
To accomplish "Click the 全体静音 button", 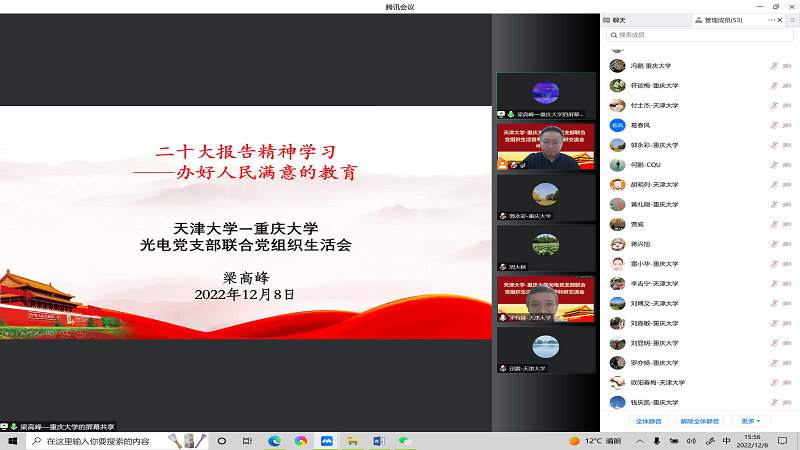I will pos(649,421).
